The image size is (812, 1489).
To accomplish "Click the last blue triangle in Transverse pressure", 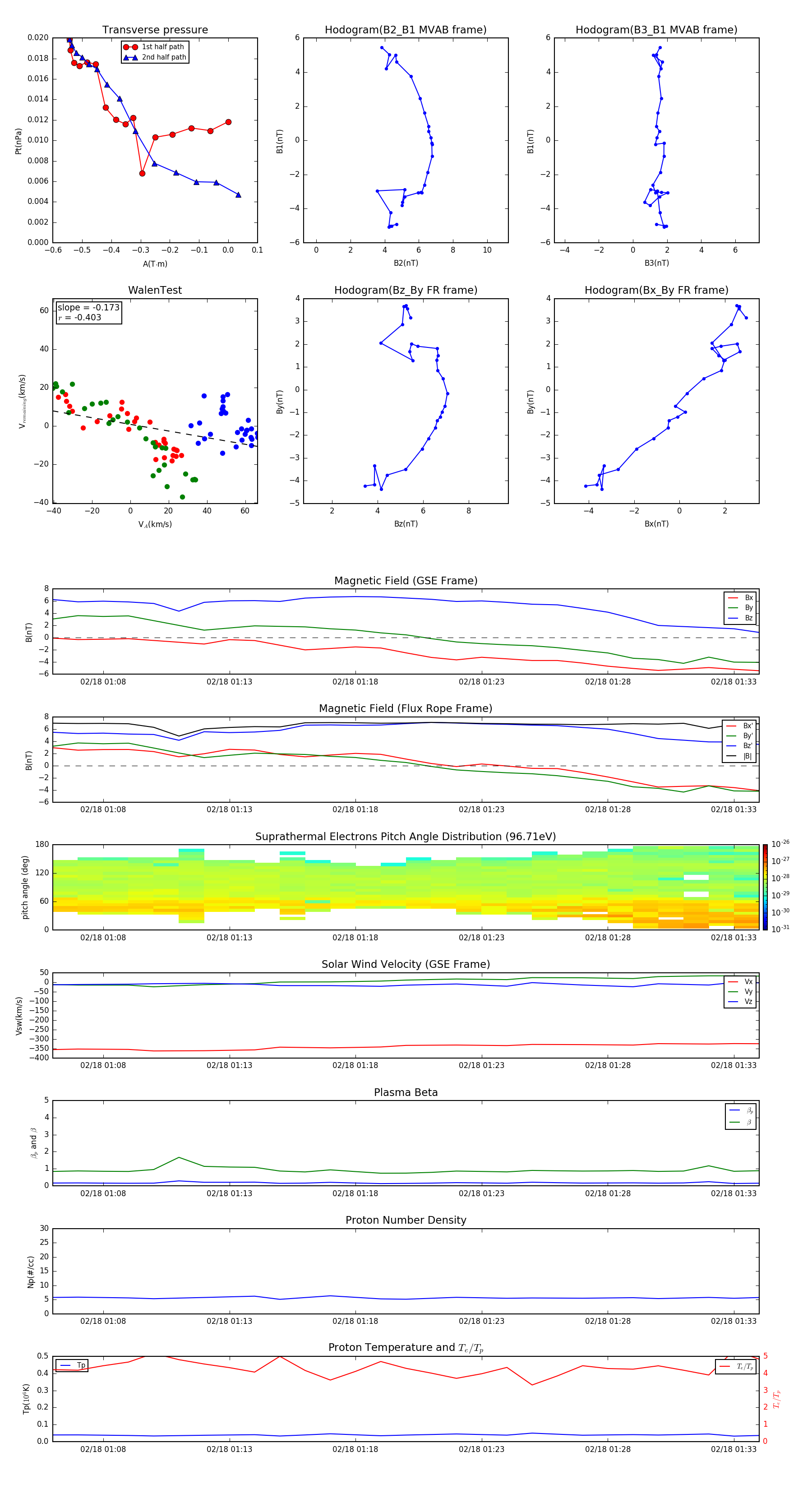I will 238,195.
